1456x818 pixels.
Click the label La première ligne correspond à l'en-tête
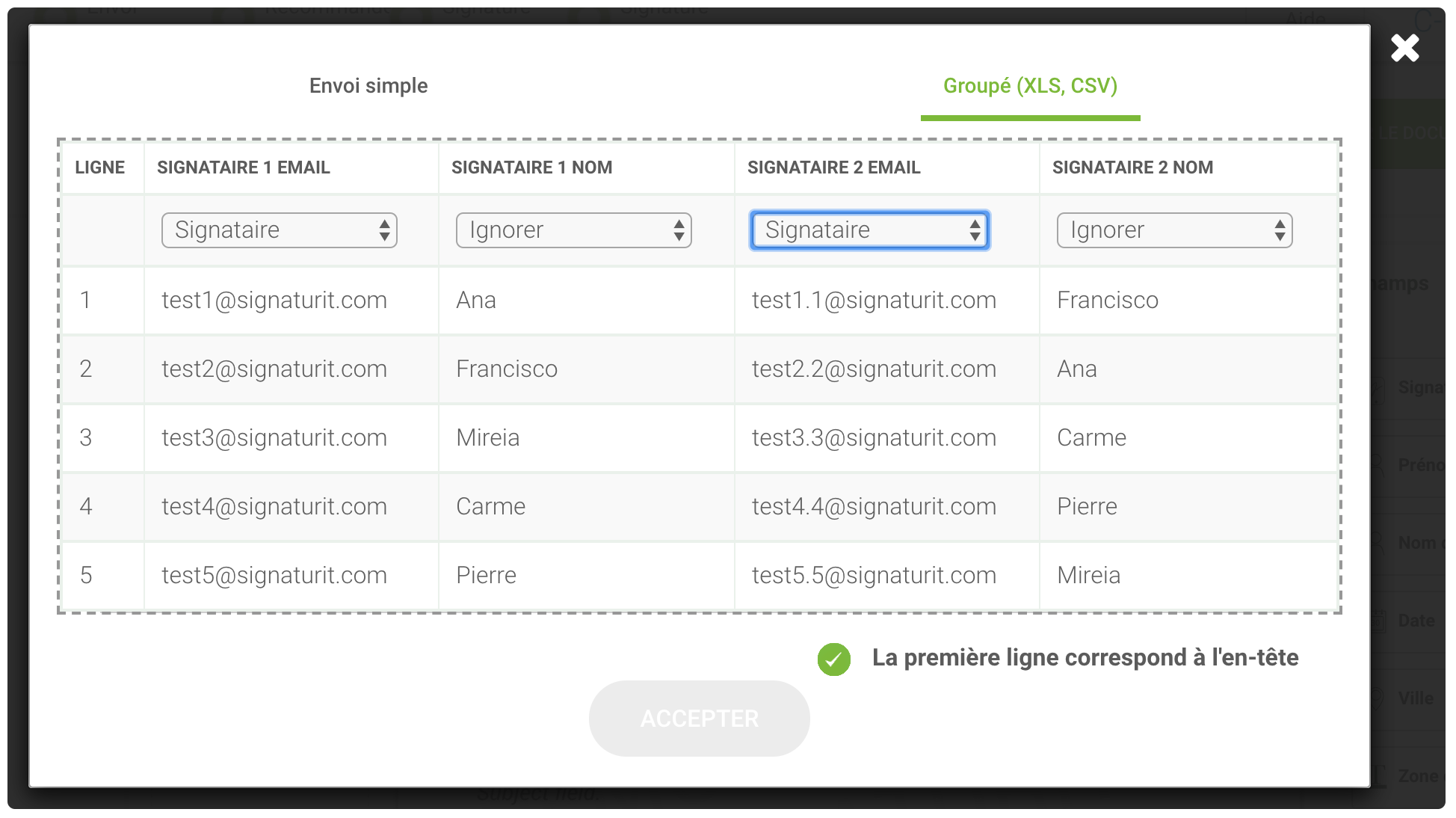[x=1085, y=658]
